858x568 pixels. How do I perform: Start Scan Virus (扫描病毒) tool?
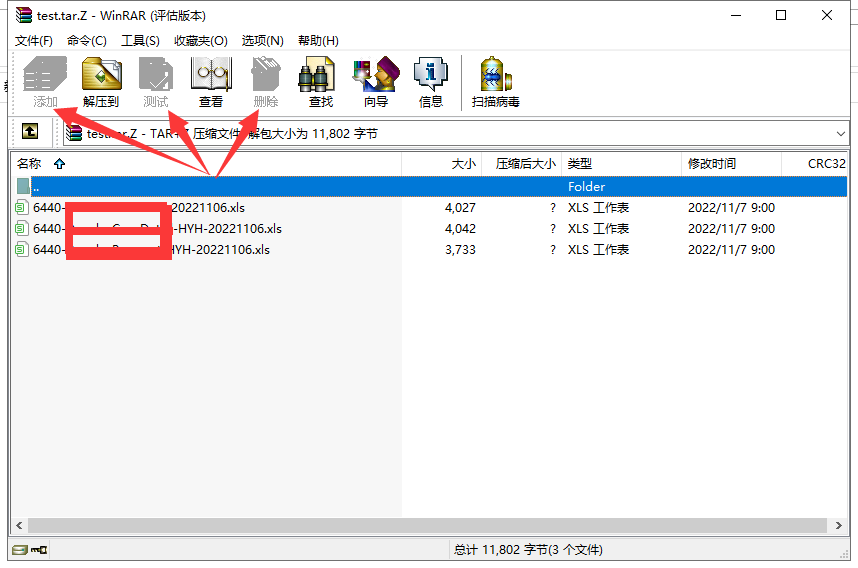click(x=496, y=81)
